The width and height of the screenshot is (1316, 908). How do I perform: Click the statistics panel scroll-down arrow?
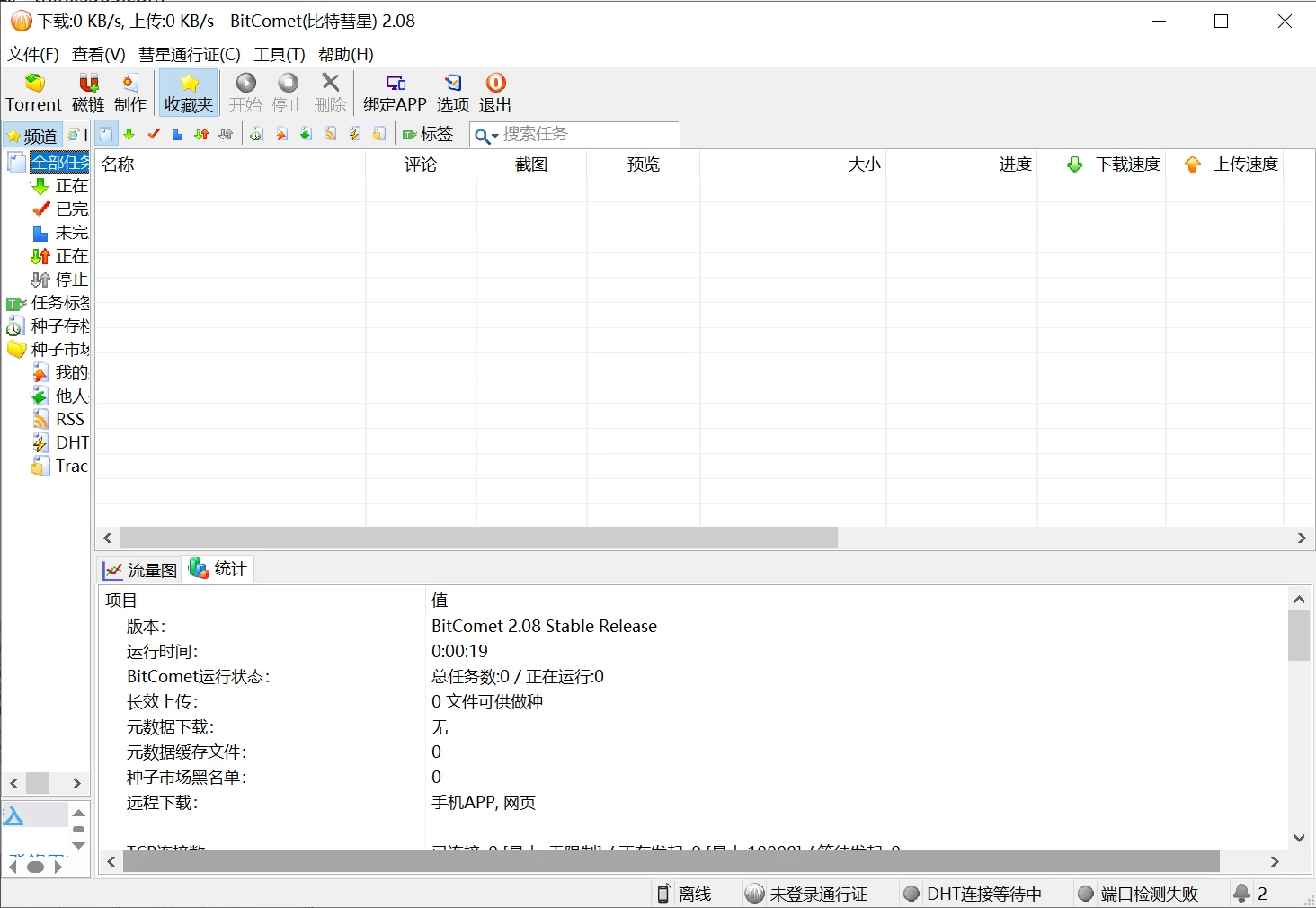[x=1299, y=838]
